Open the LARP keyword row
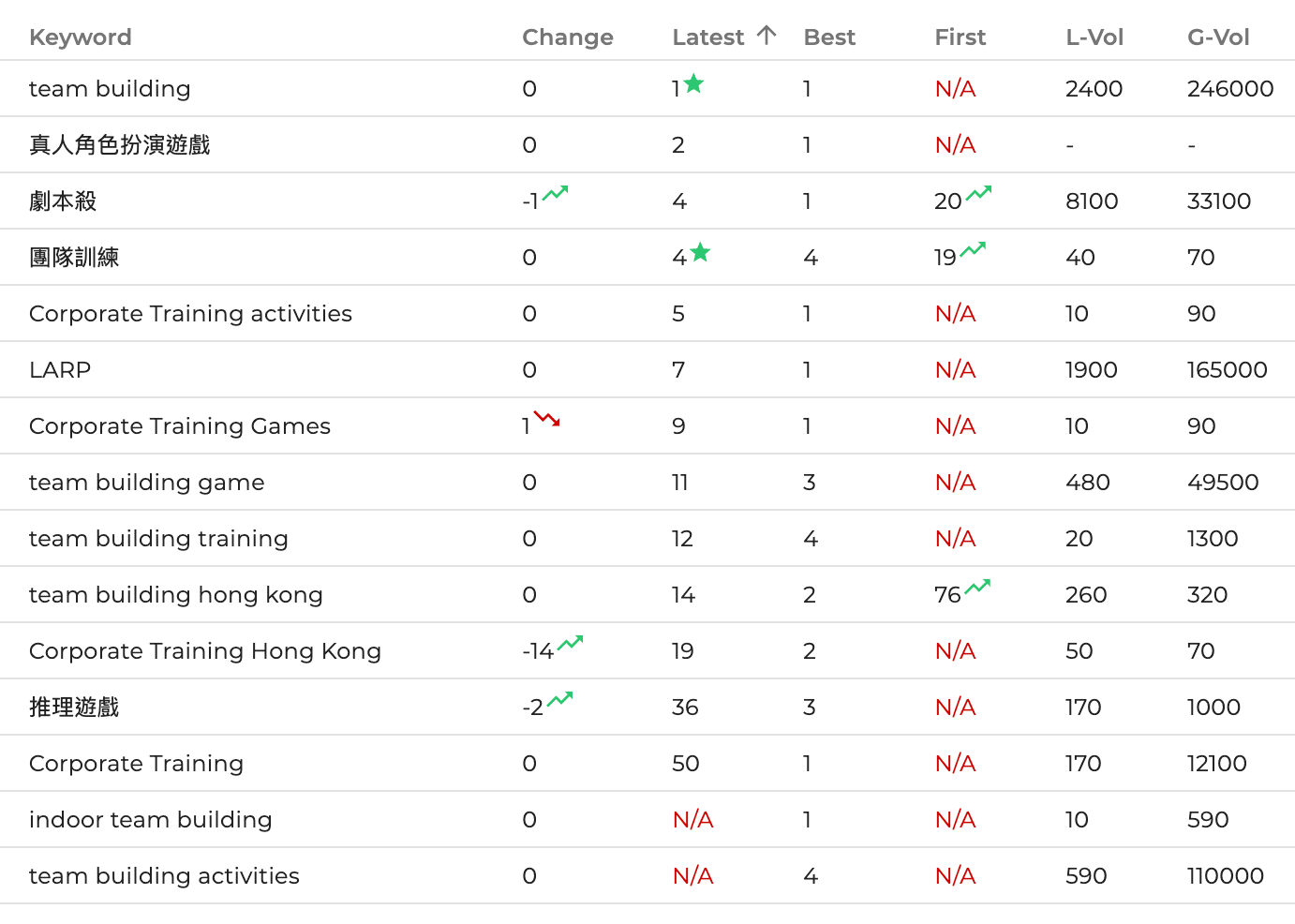The height and width of the screenshot is (924, 1295). pyautogui.click(x=60, y=370)
